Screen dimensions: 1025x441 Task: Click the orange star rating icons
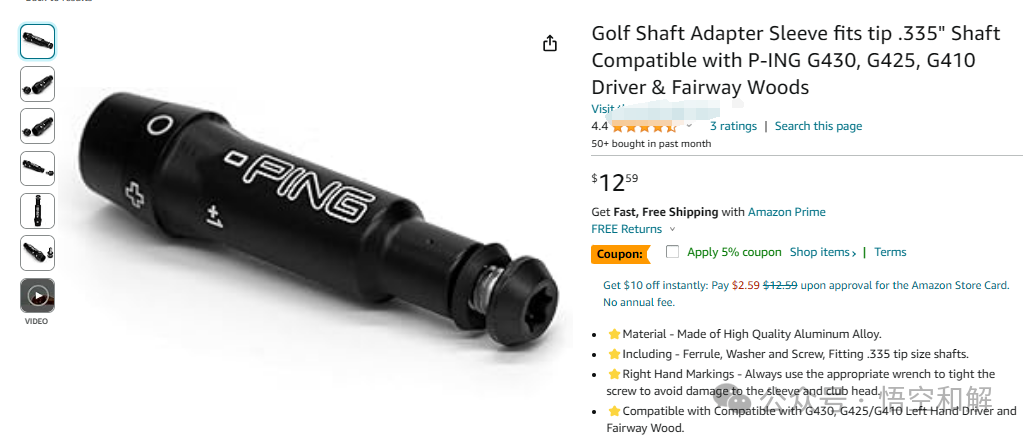click(645, 126)
